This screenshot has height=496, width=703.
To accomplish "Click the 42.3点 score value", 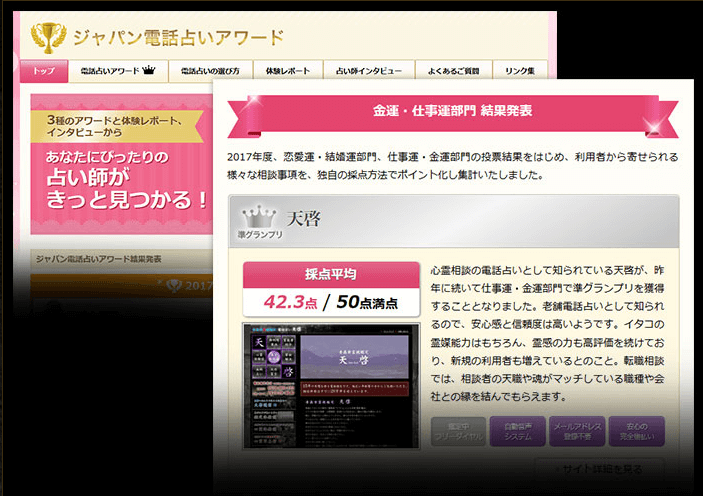I will [x=291, y=302].
